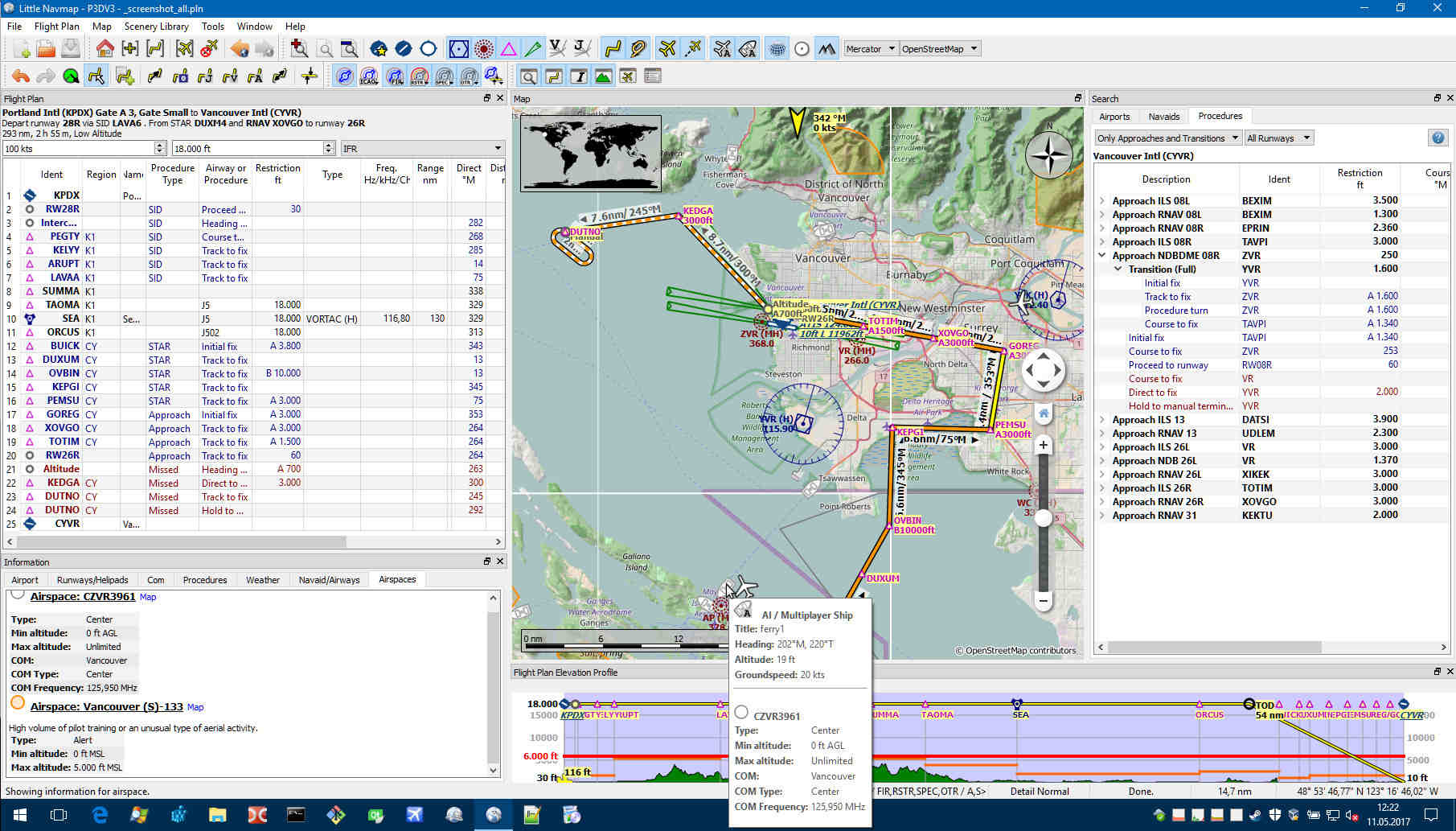Image resolution: width=1456 pixels, height=831 pixels.
Task: Toggle waypoints triangle display on map
Action: coord(508,49)
